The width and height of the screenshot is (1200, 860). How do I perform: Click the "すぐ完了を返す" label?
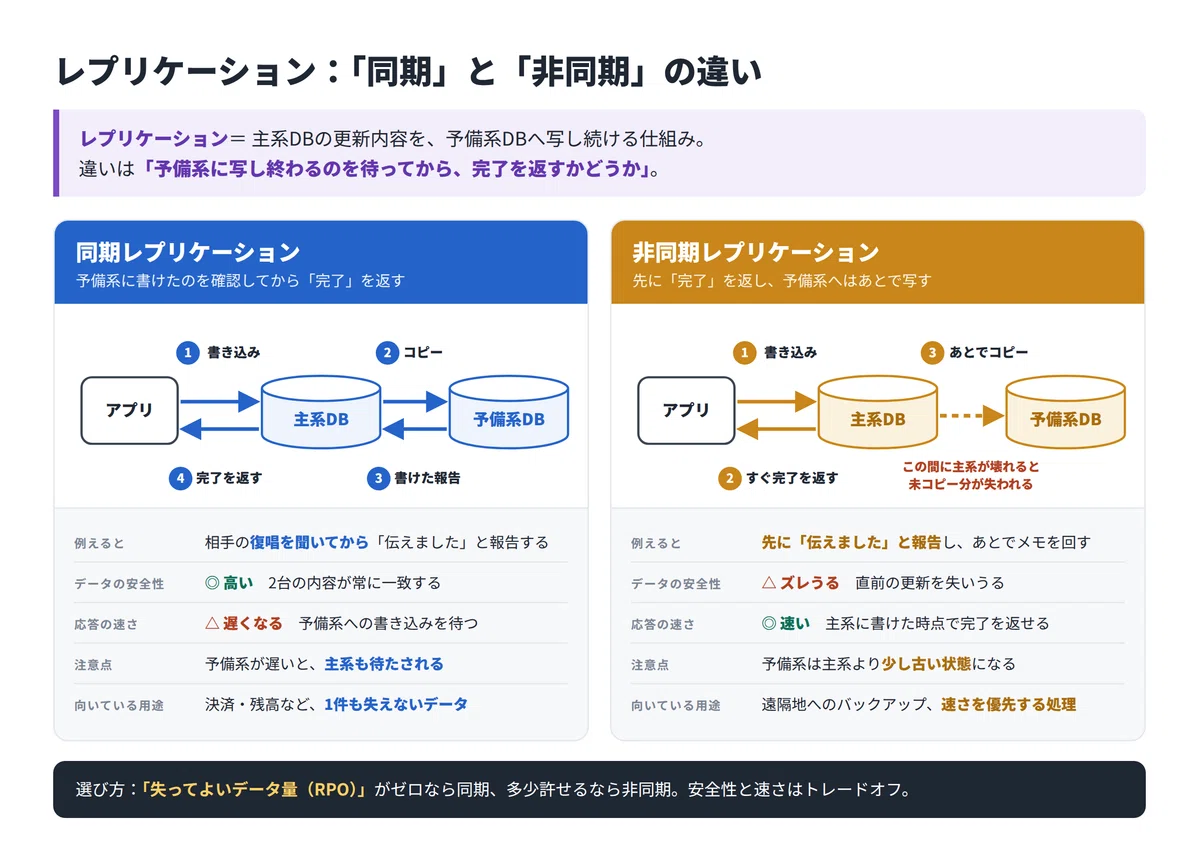[792, 478]
